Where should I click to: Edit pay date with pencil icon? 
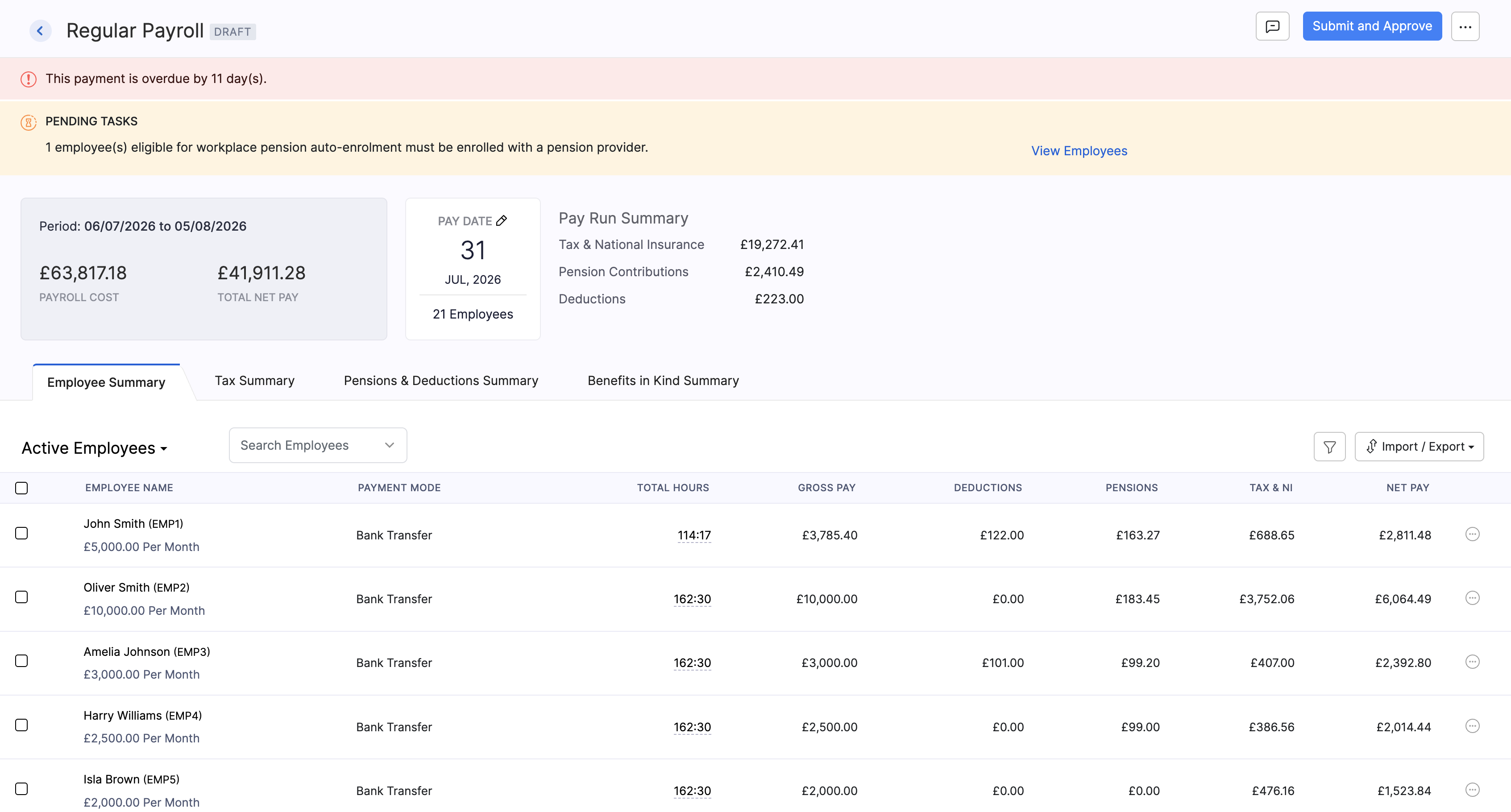(x=502, y=221)
